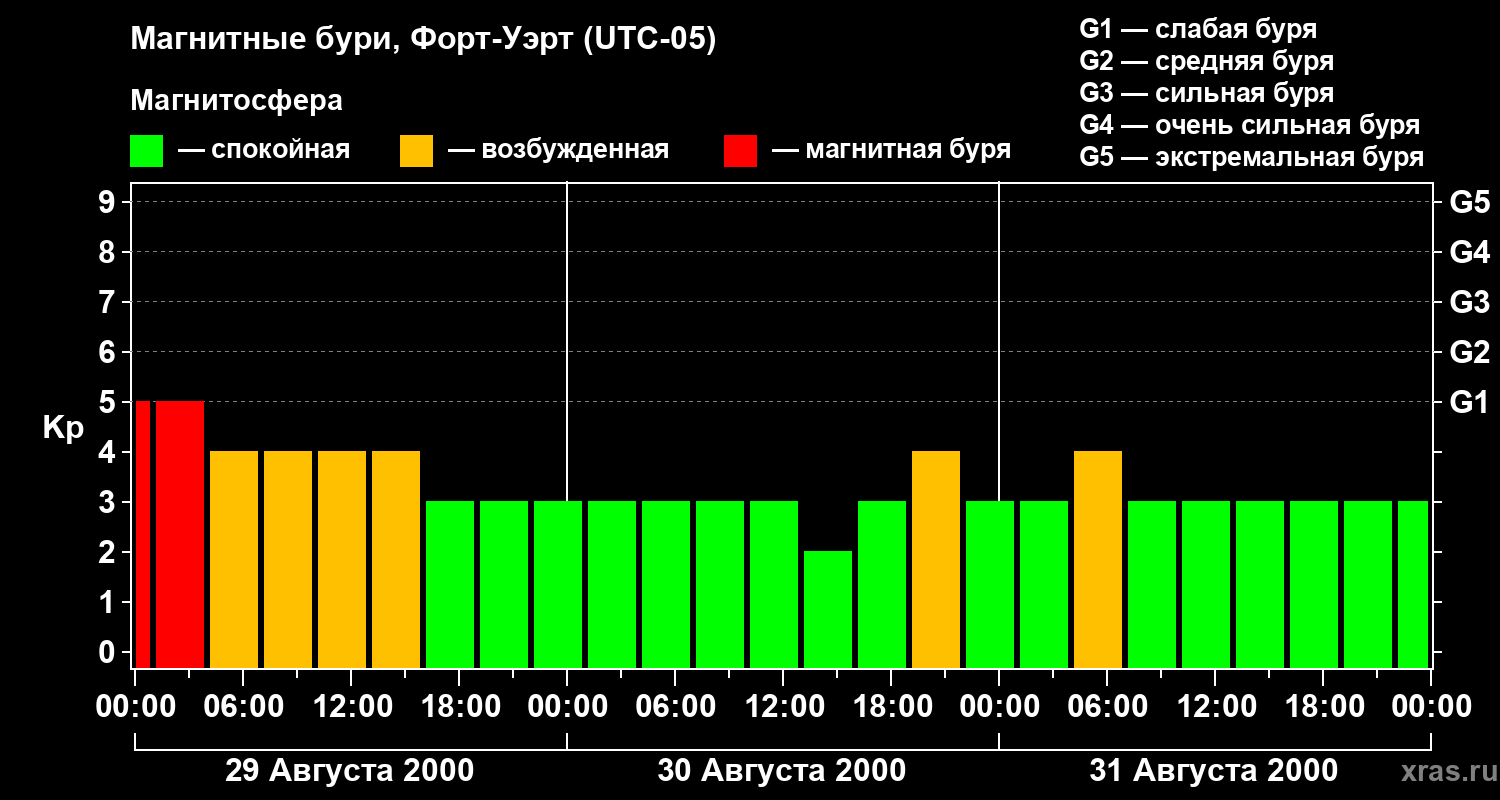The width and height of the screenshot is (1500, 800).
Task: Select the 'G2 — средняя буря' line
Action: coord(1206,61)
